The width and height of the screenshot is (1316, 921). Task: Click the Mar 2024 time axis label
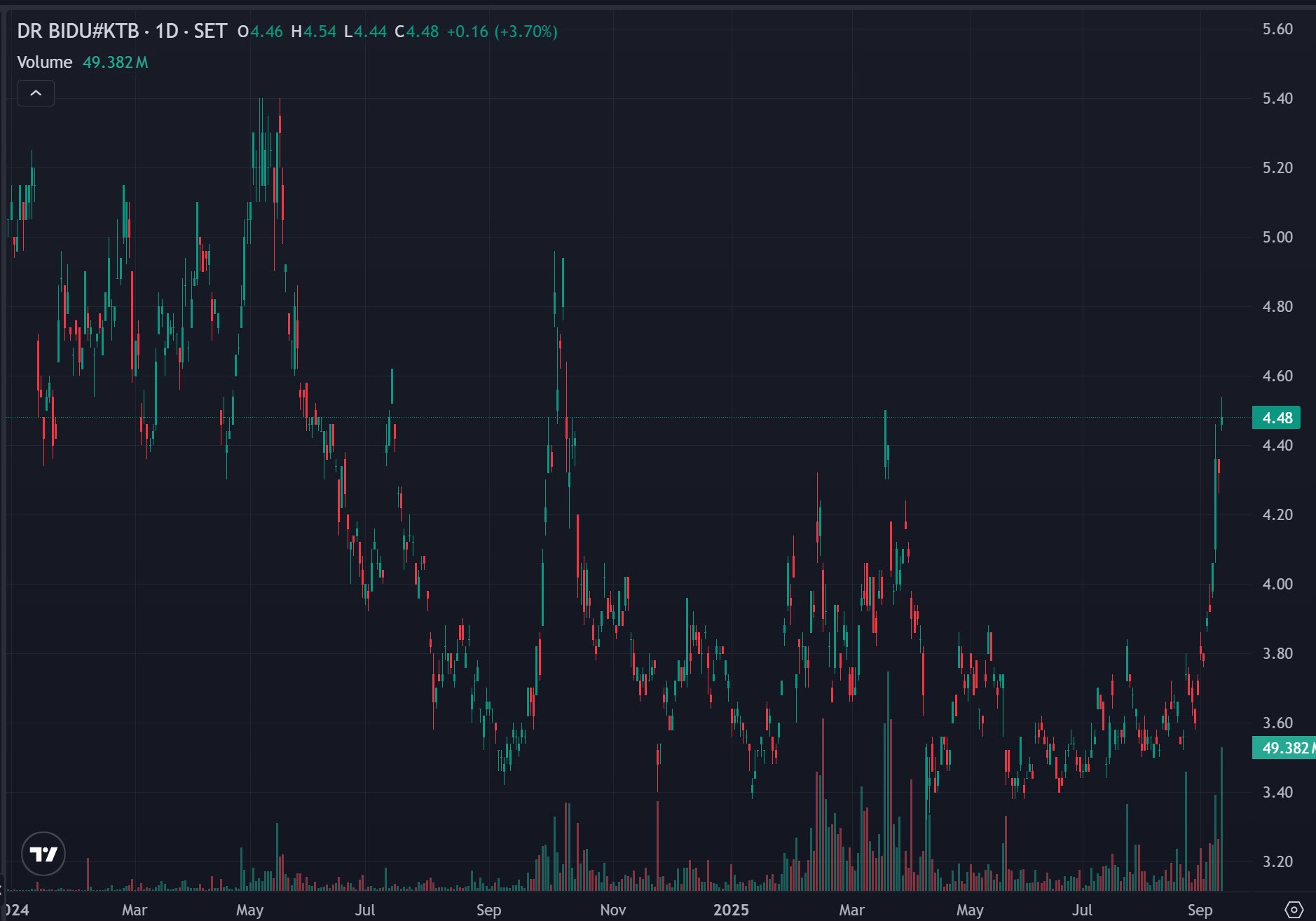(135, 910)
